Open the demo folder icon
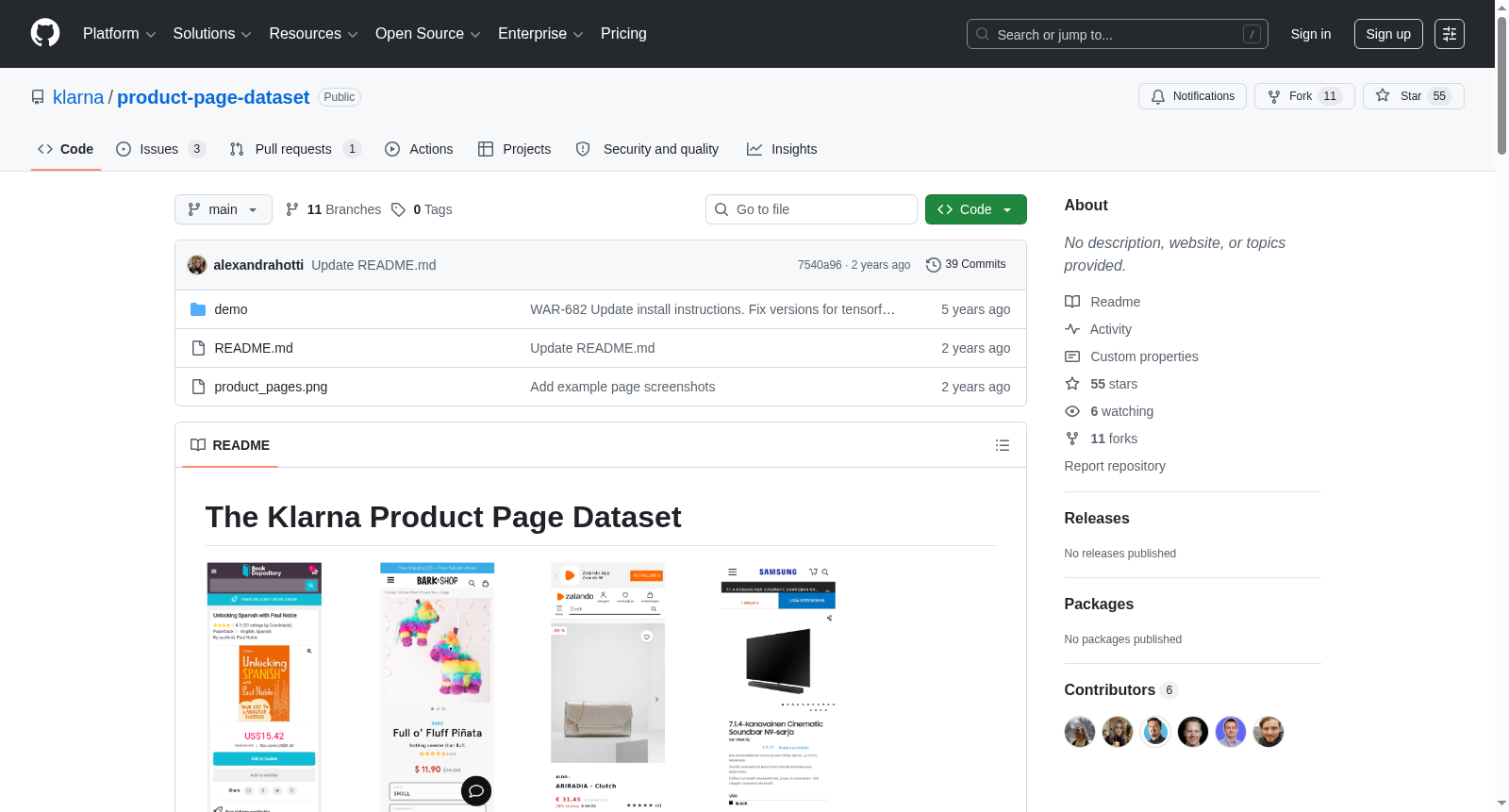The width and height of the screenshot is (1509, 812). point(198,309)
